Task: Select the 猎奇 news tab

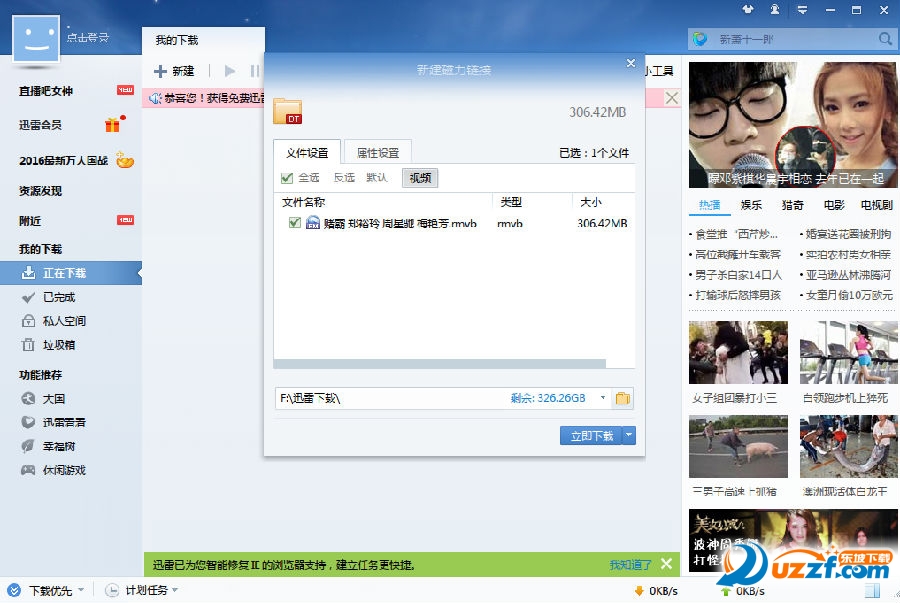Action: tap(793, 205)
